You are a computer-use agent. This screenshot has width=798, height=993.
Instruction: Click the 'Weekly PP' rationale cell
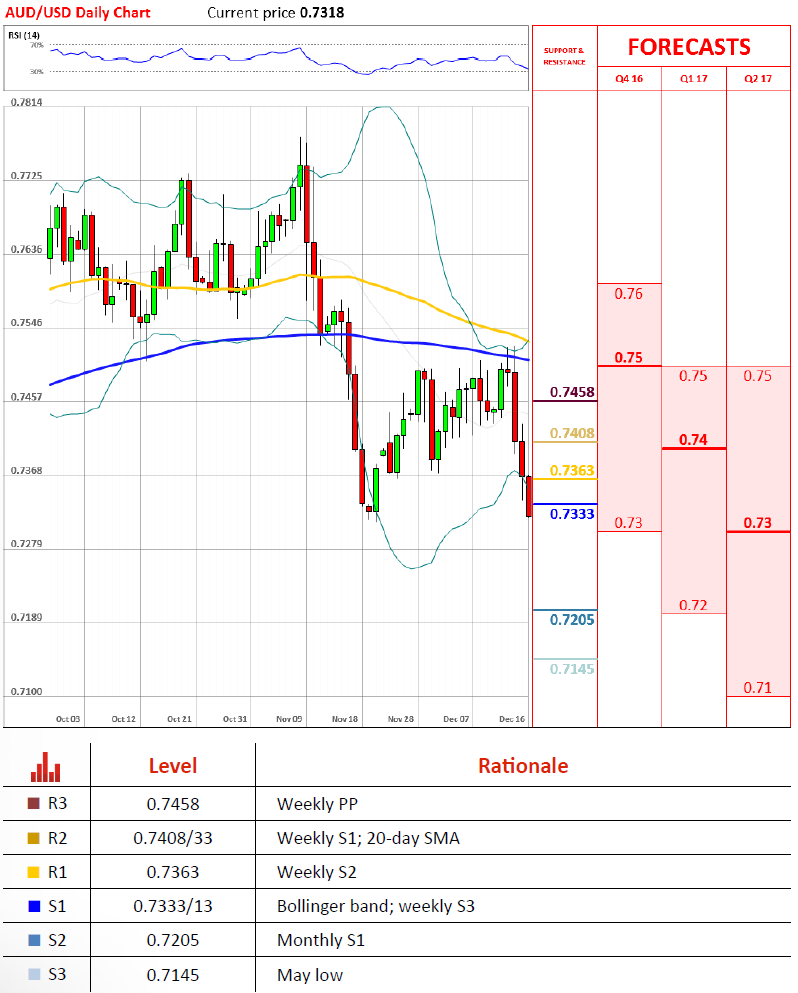[x=317, y=804]
